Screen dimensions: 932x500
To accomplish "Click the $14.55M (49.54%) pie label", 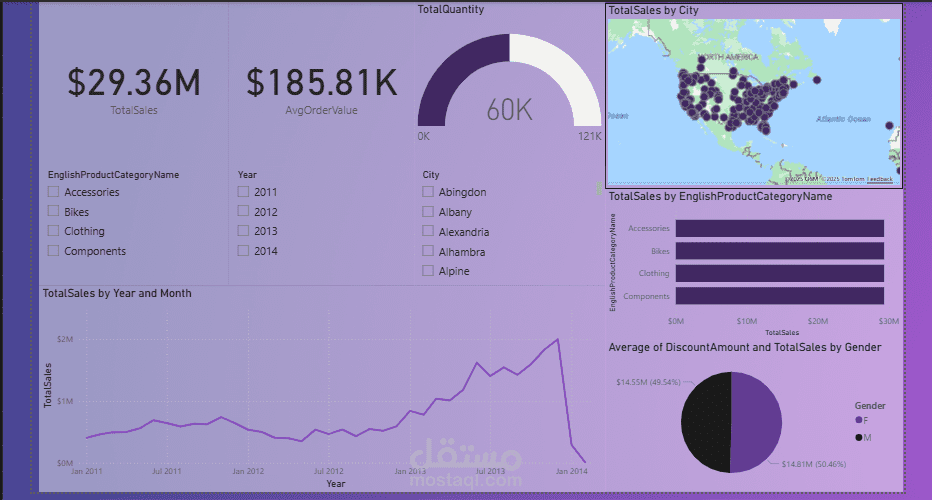I will point(648,382).
